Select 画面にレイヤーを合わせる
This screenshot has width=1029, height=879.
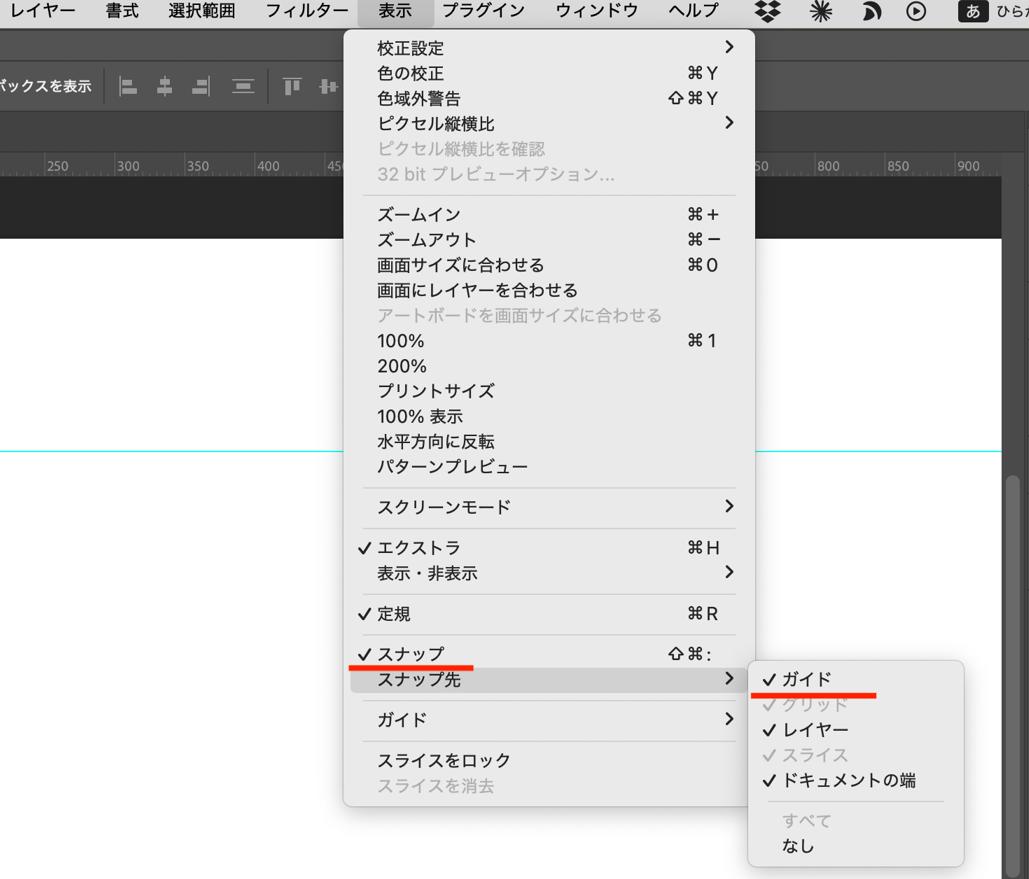click(x=549, y=290)
